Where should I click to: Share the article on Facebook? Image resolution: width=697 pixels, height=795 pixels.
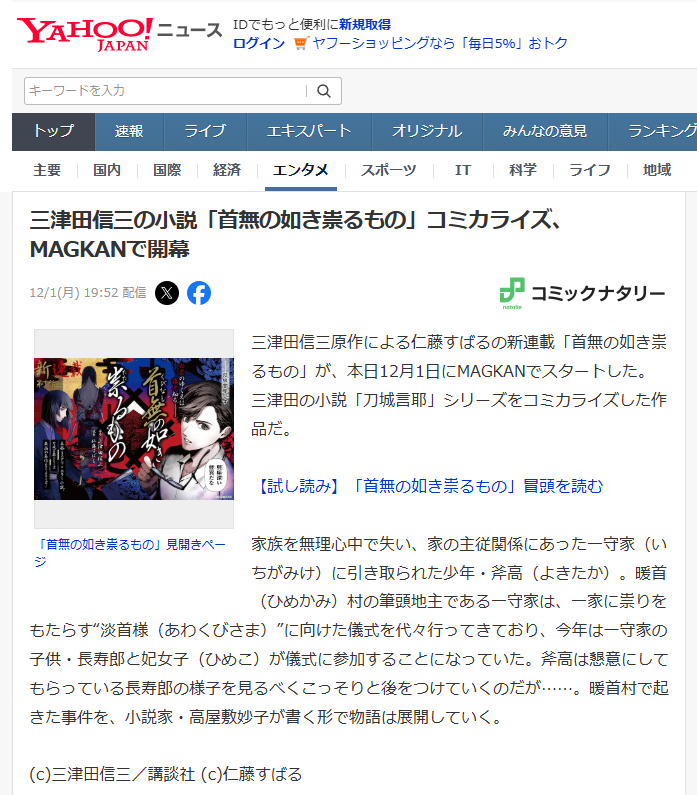tap(199, 293)
